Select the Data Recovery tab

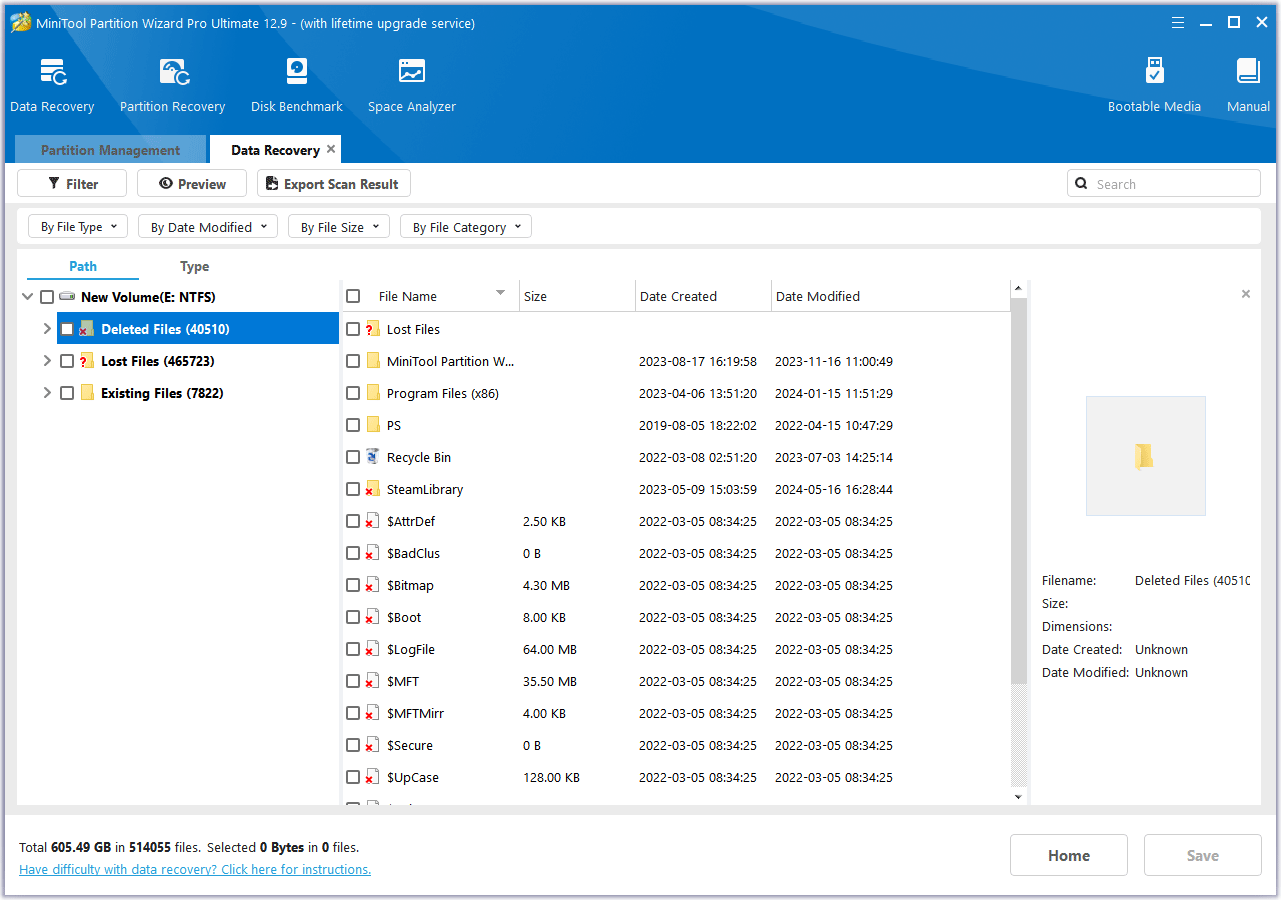[275, 150]
